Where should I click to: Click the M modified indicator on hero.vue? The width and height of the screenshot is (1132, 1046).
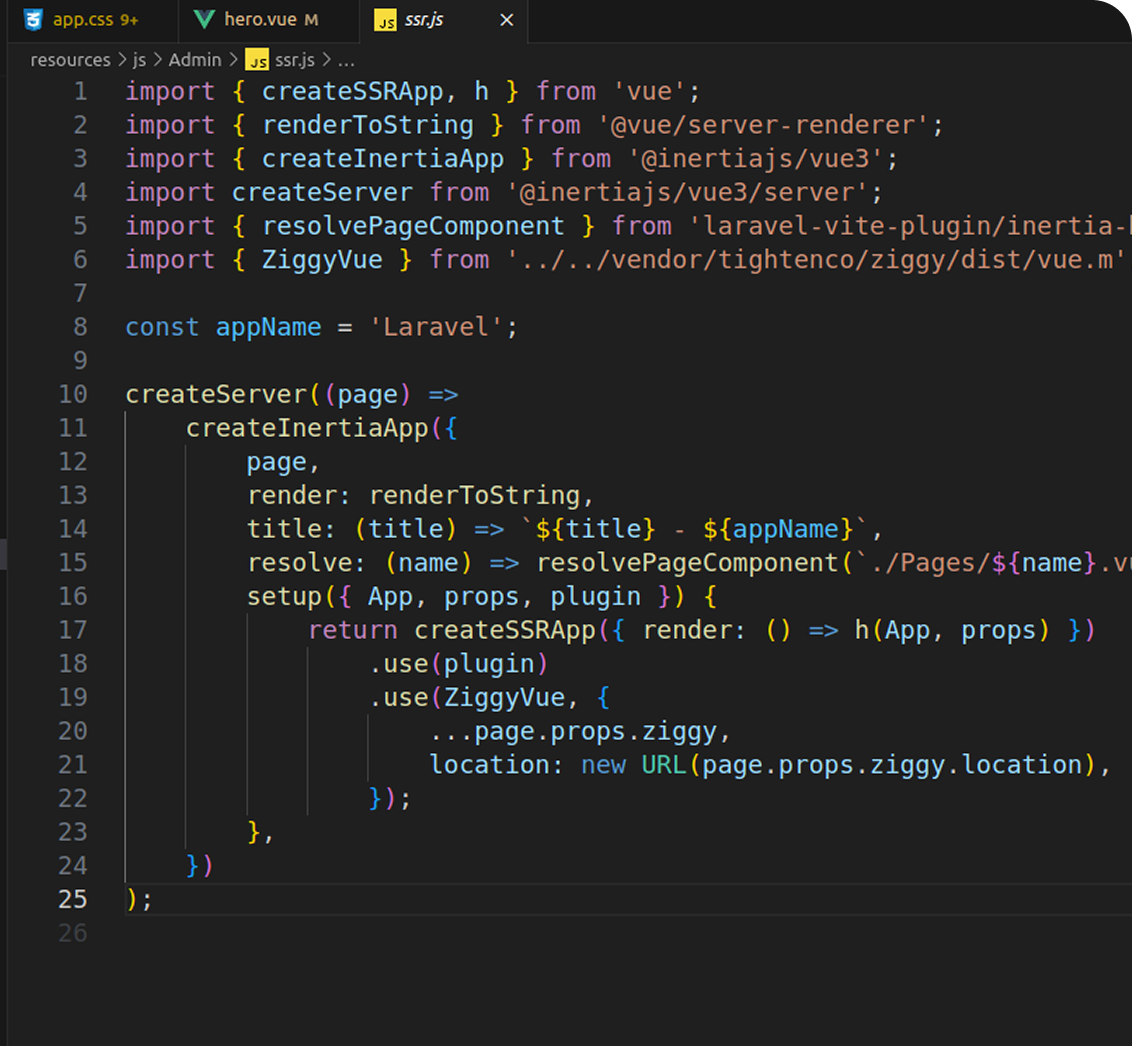(311, 20)
